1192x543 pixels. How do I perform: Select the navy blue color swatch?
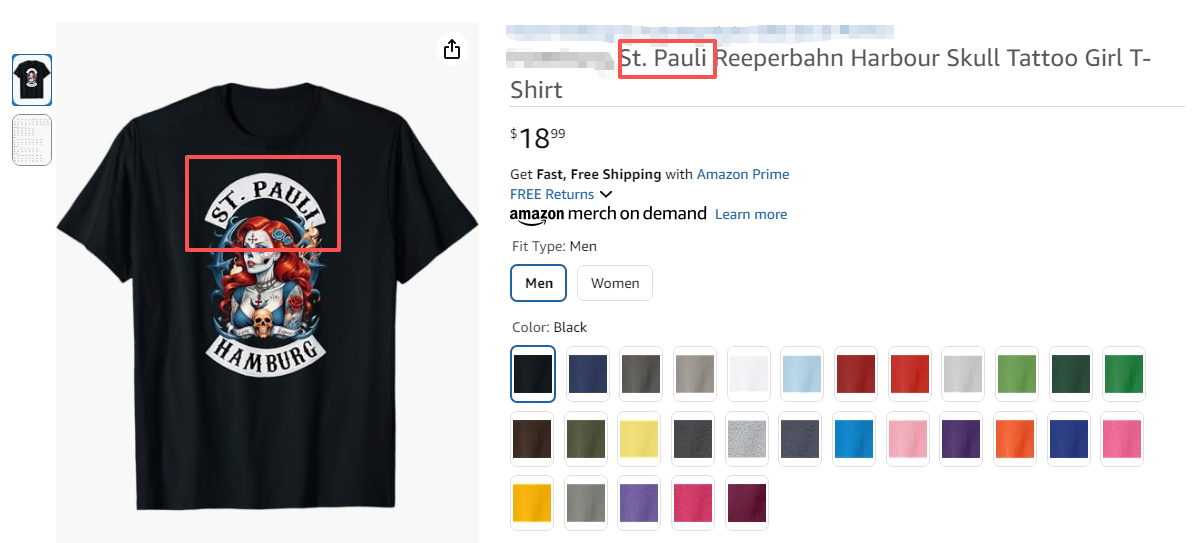pos(587,374)
